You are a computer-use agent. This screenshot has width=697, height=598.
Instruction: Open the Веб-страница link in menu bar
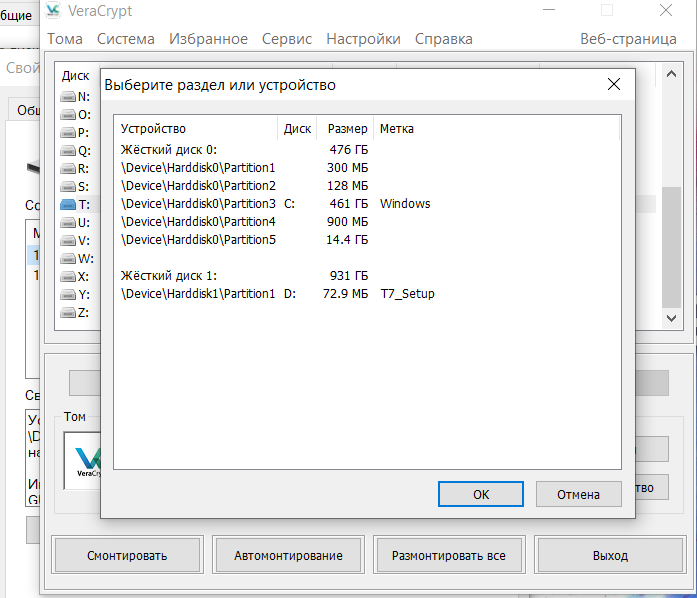tap(628, 39)
